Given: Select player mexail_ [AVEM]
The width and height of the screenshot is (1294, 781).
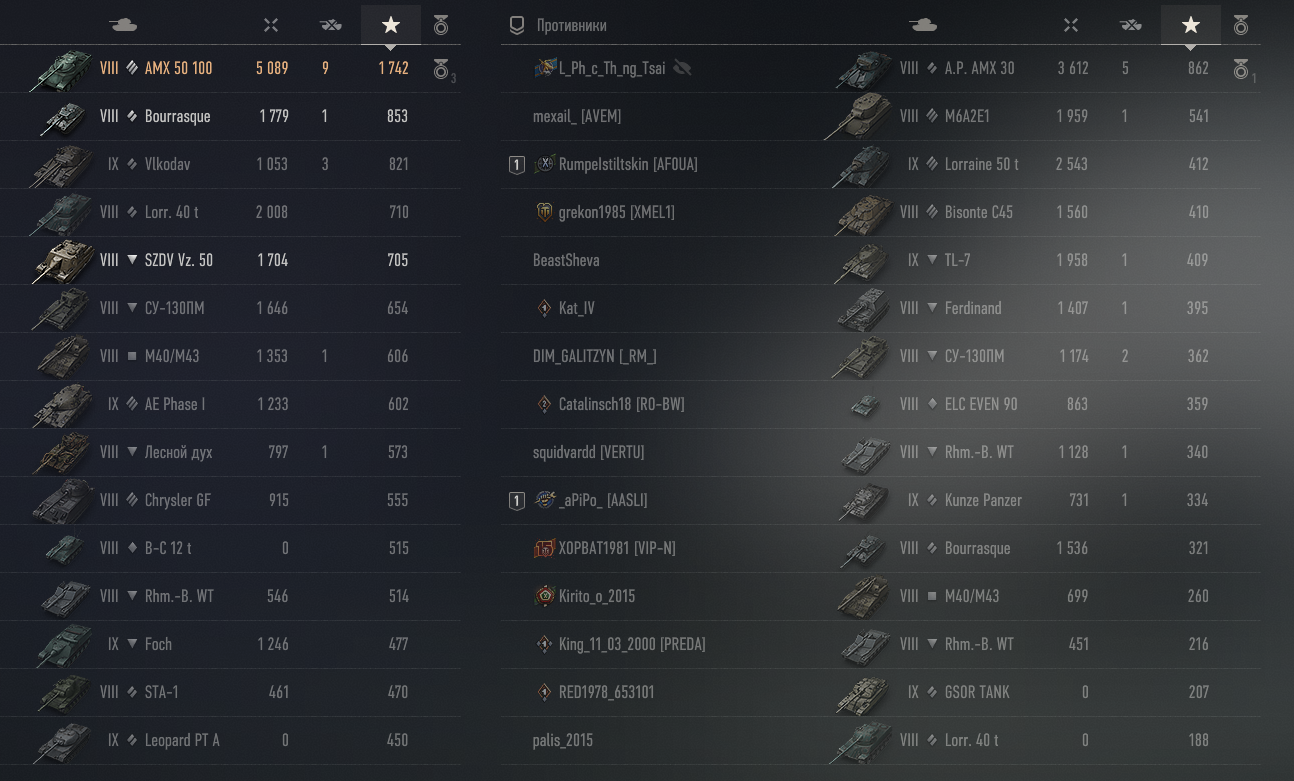Looking at the screenshot, I should point(577,116).
